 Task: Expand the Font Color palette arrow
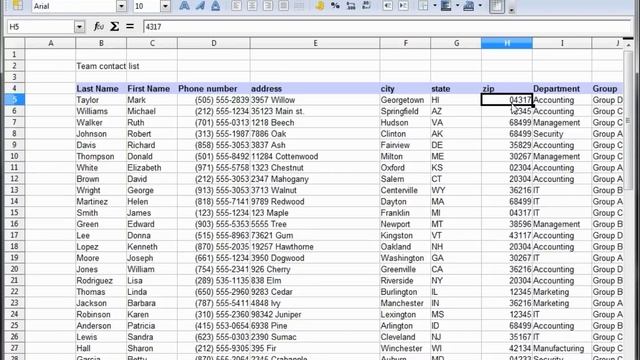coord(480,6)
